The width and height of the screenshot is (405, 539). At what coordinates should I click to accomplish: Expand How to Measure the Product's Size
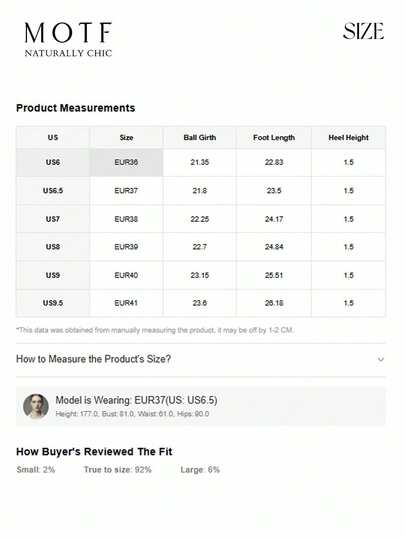click(201, 359)
